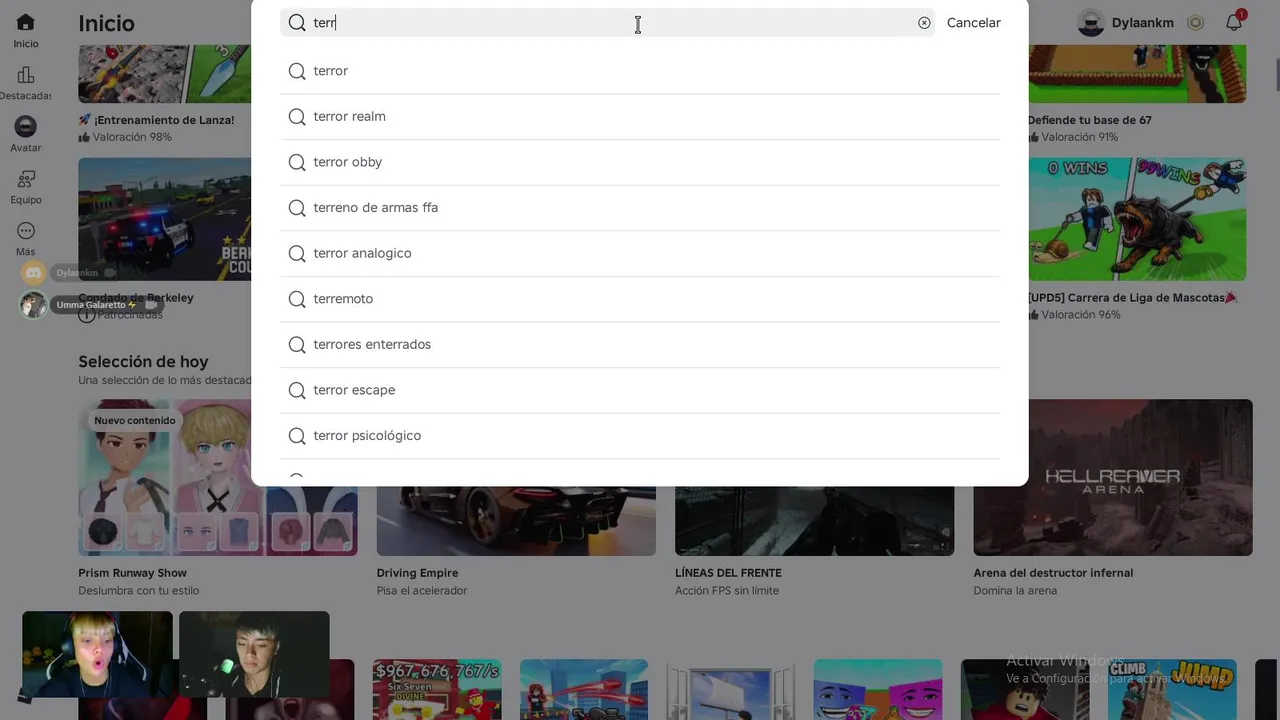This screenshot has height=720, width=1280.
Task: Choose the "terremoto" search suggestion
Action: (343, 299)
